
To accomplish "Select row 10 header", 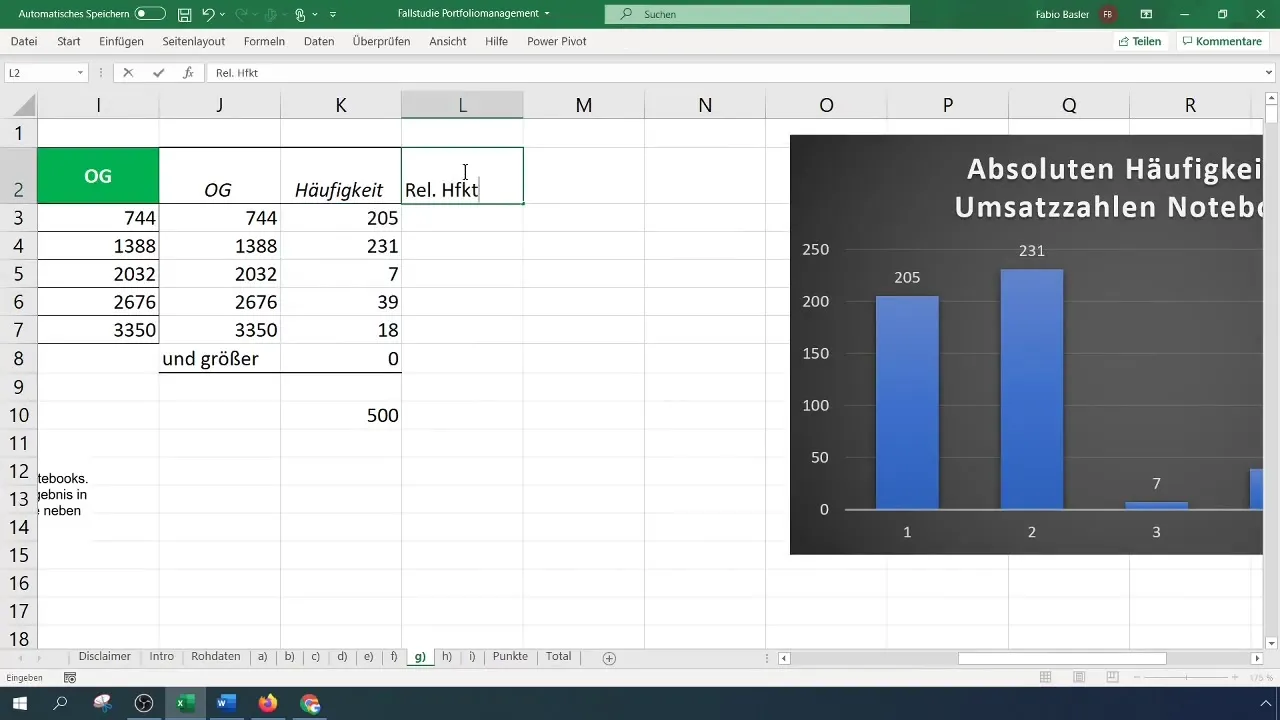I will 18,415.
